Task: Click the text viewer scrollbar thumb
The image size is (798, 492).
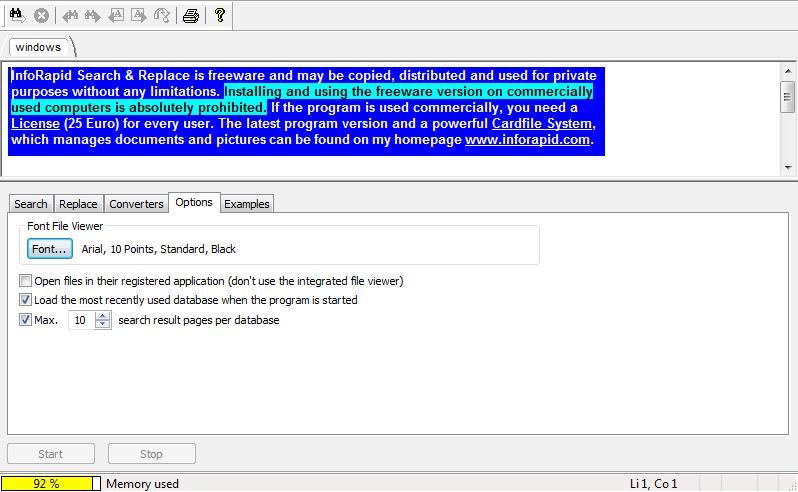Action: click(x=787, y=97)
